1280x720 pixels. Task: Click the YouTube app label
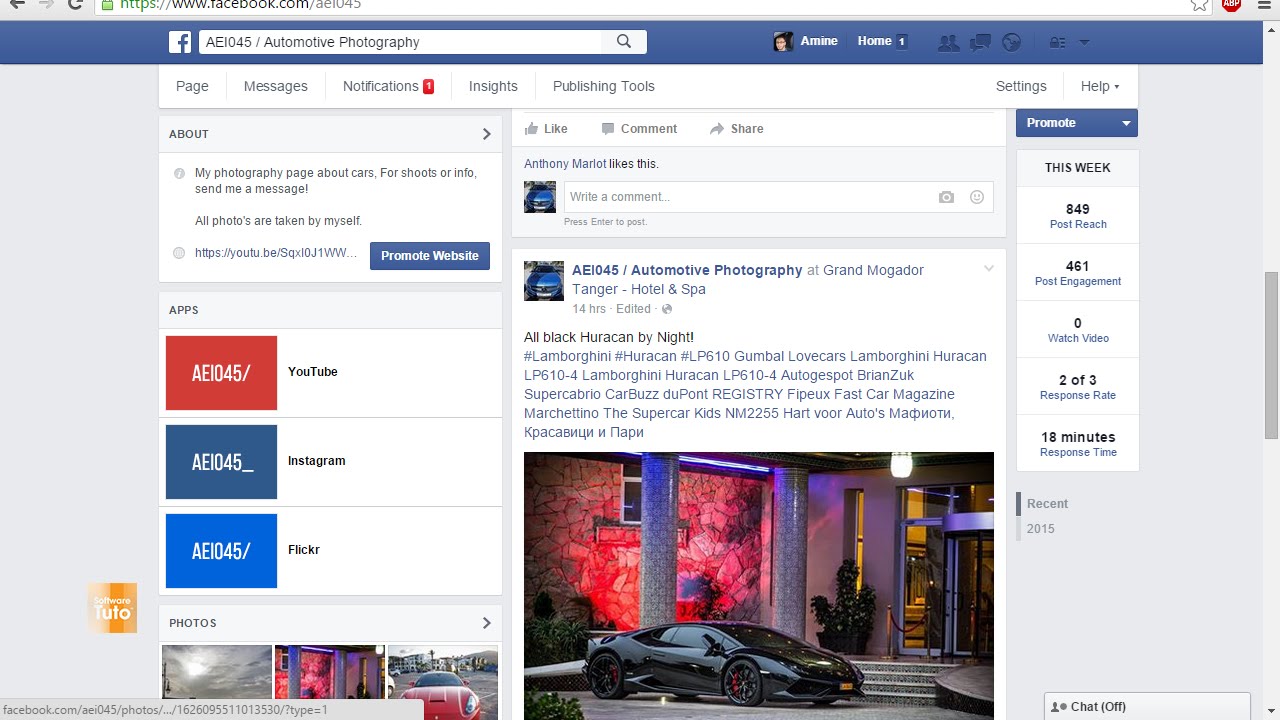point(313,372)
